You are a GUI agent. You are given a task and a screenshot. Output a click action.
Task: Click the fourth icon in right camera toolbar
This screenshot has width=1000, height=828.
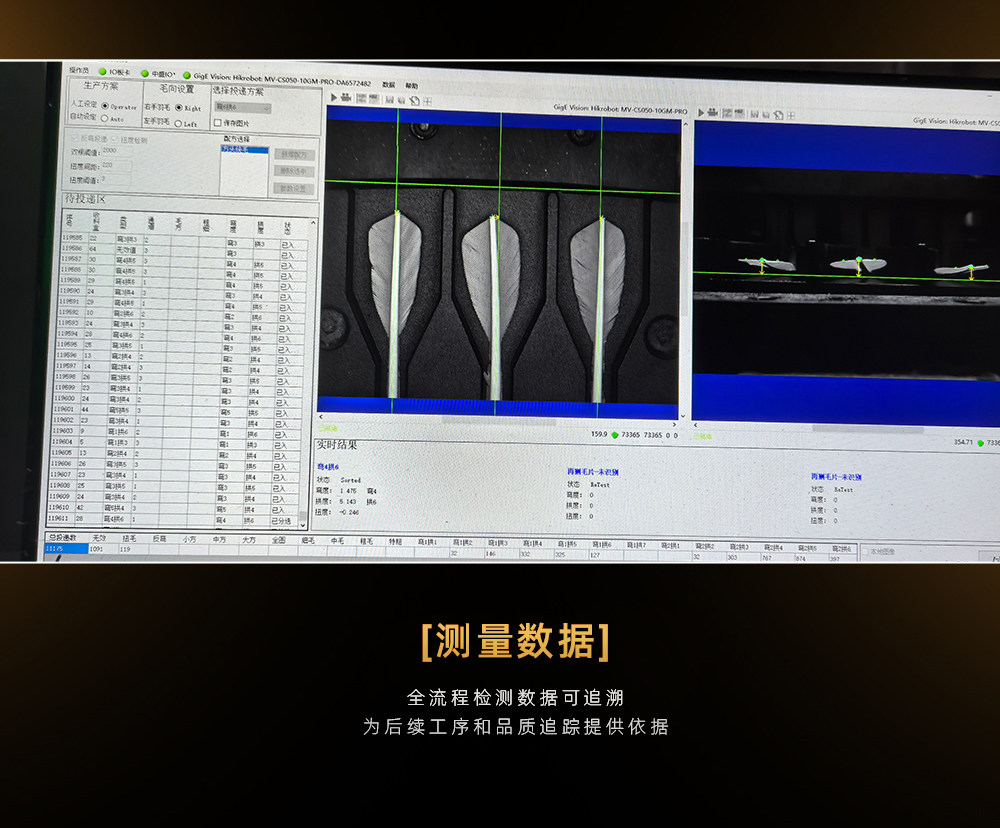739,114
